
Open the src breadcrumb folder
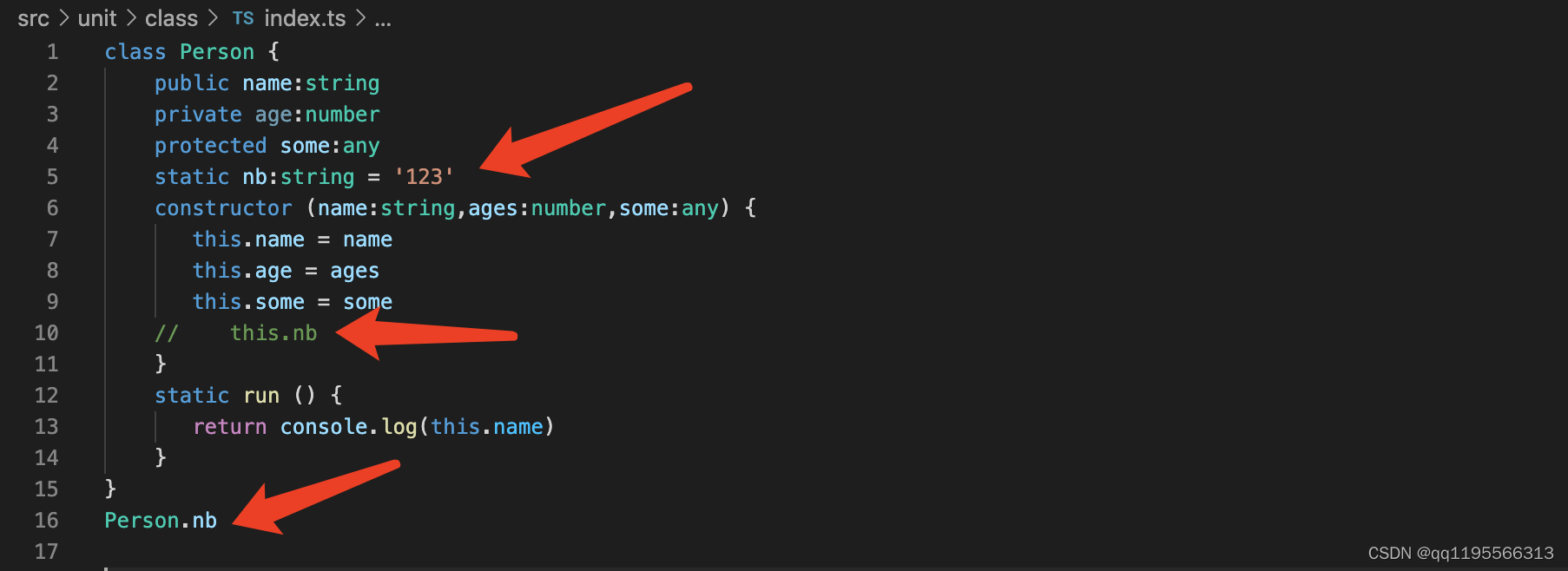tap(34, 18)
